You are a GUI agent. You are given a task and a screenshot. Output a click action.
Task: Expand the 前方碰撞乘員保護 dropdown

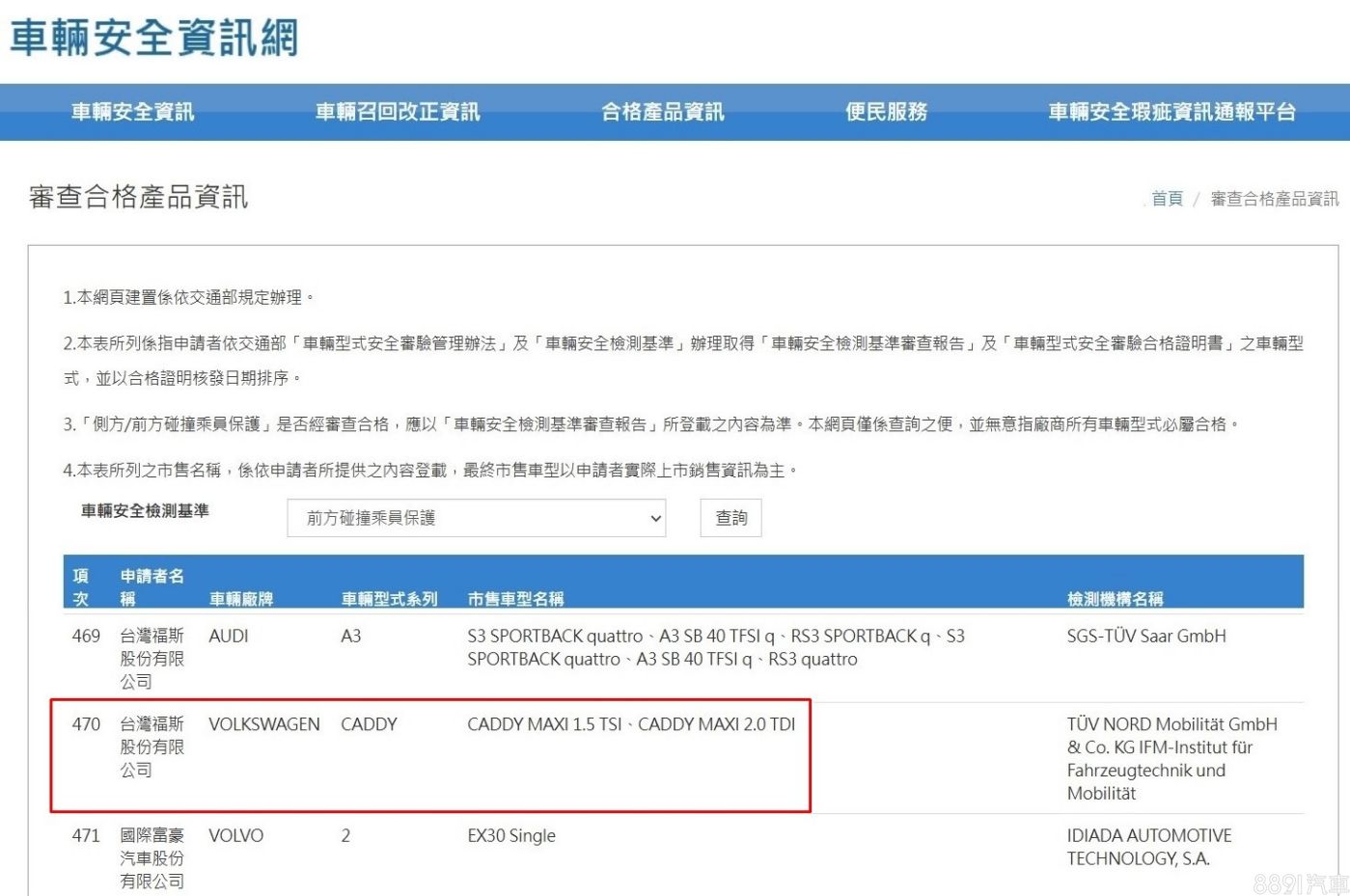pyautogui.click(x=477, y=518)
